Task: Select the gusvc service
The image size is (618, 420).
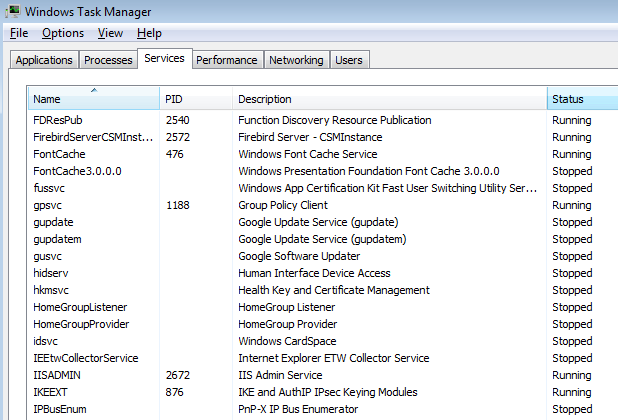Action: click(48, 256)
